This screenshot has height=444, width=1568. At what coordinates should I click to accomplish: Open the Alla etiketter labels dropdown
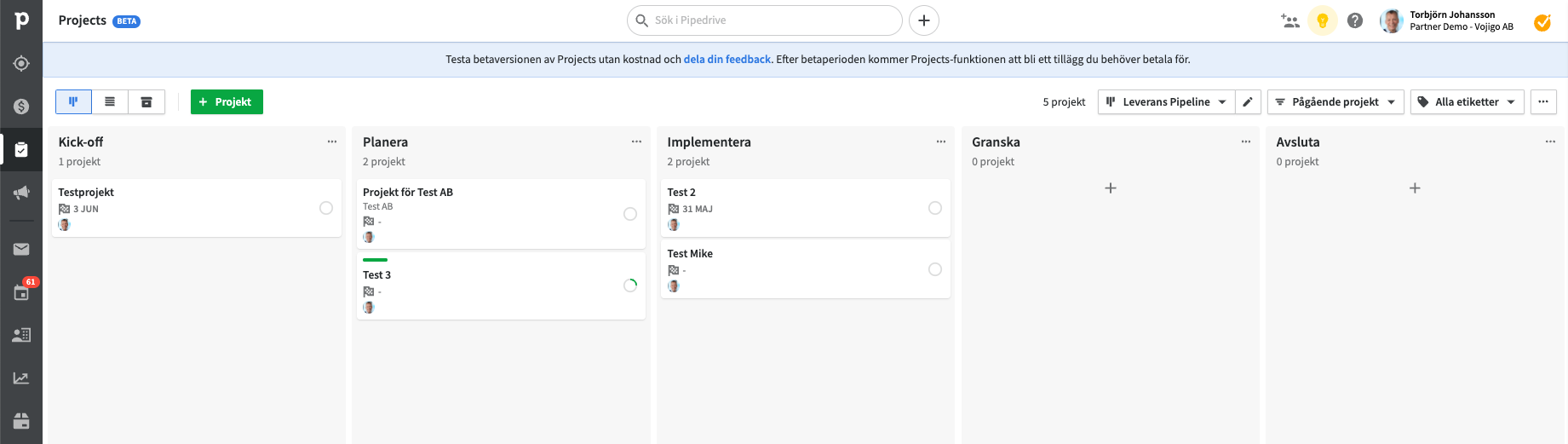(1467, 102)
